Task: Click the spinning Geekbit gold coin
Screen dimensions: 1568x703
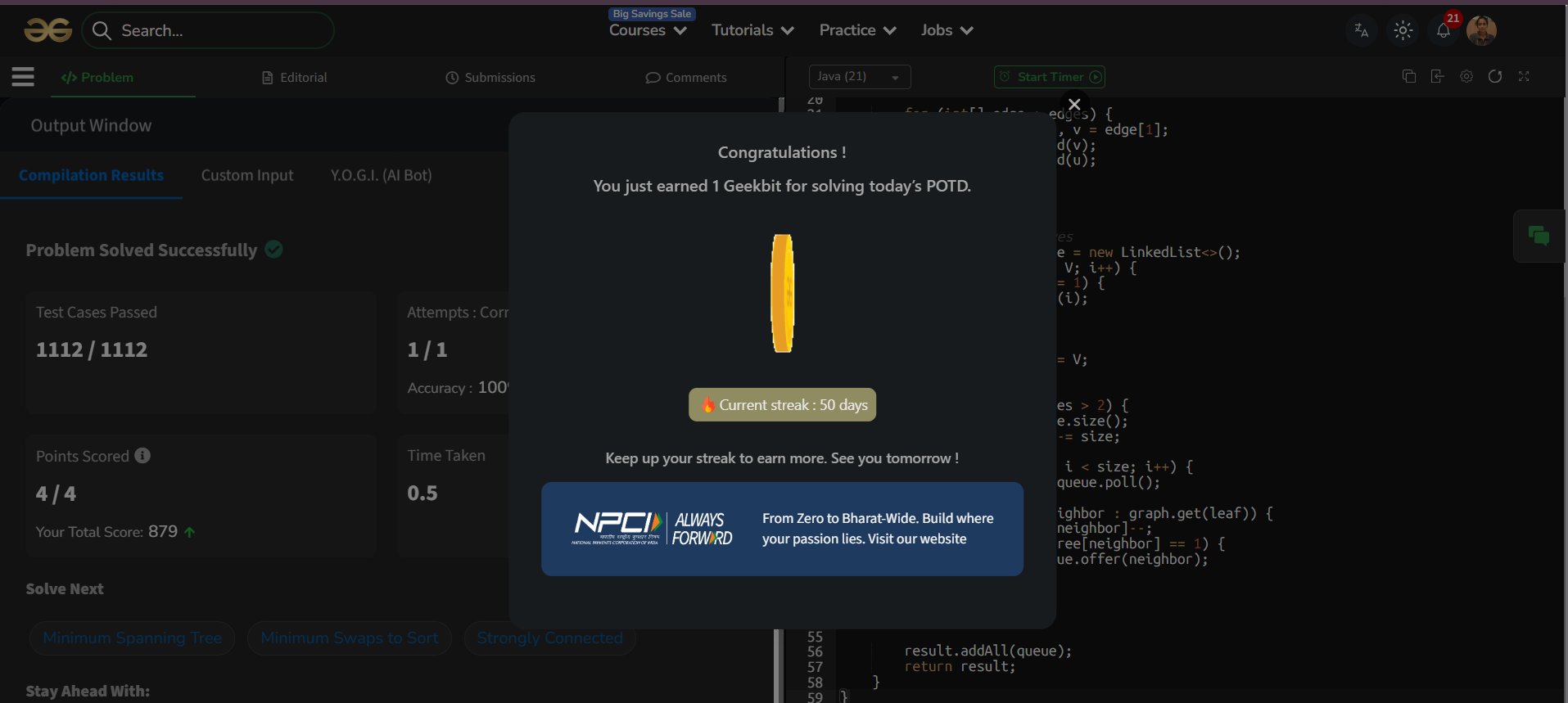Action: [x=783, y=294]
